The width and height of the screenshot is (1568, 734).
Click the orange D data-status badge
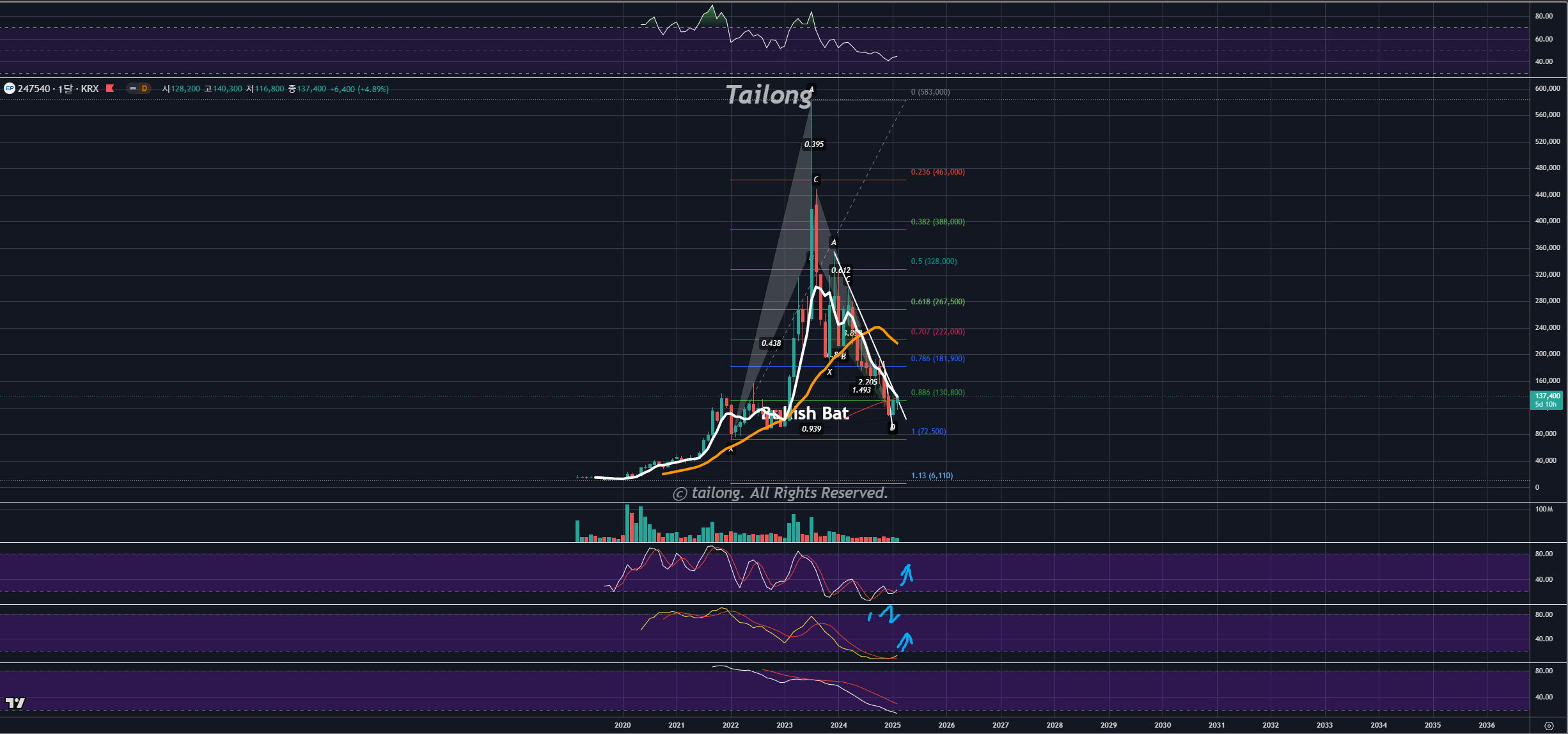pyautogui.click(x=144, y=89)
